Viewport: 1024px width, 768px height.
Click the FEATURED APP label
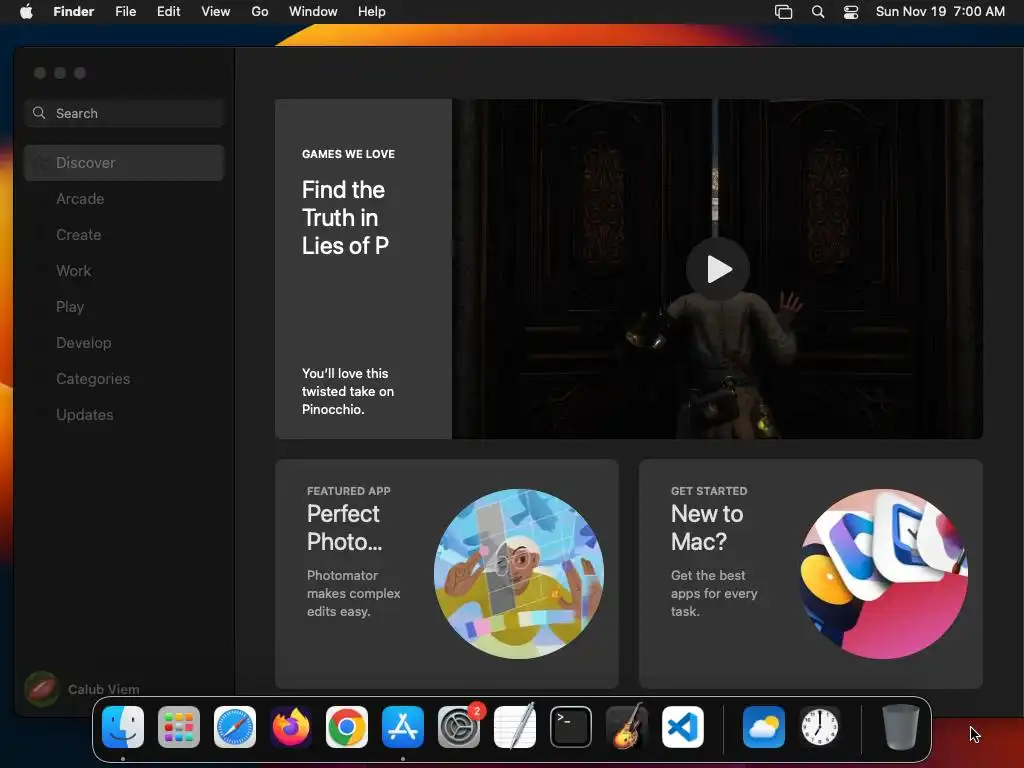(x=349, y=491)
